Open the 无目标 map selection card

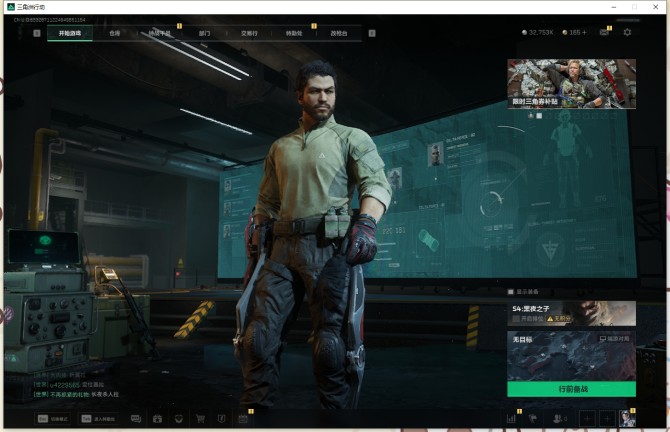[x=571, y=356]
